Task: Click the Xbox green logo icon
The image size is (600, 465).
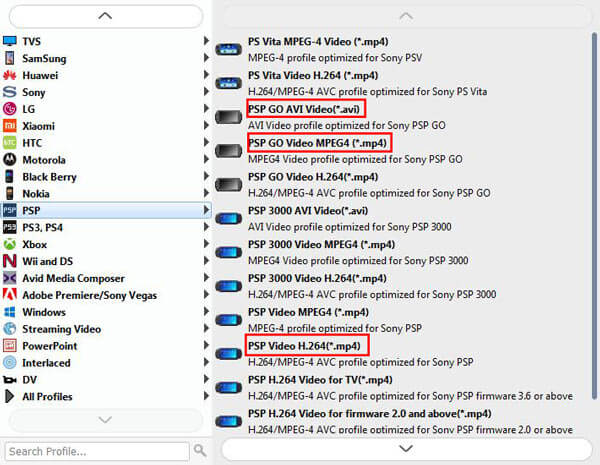Action: pyautogui.click(x=10, y=244)
